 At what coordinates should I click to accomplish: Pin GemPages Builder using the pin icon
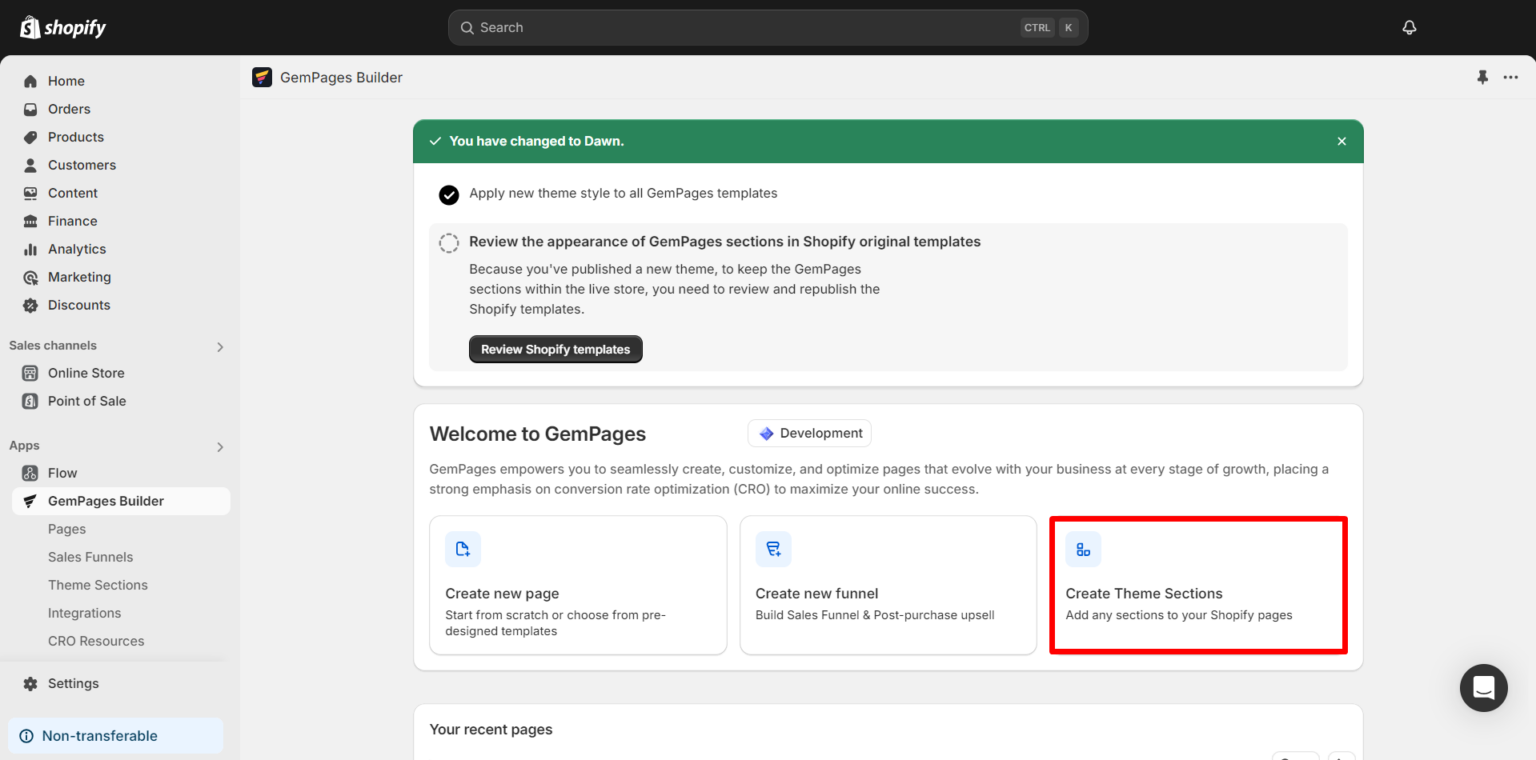(1483, 77)
